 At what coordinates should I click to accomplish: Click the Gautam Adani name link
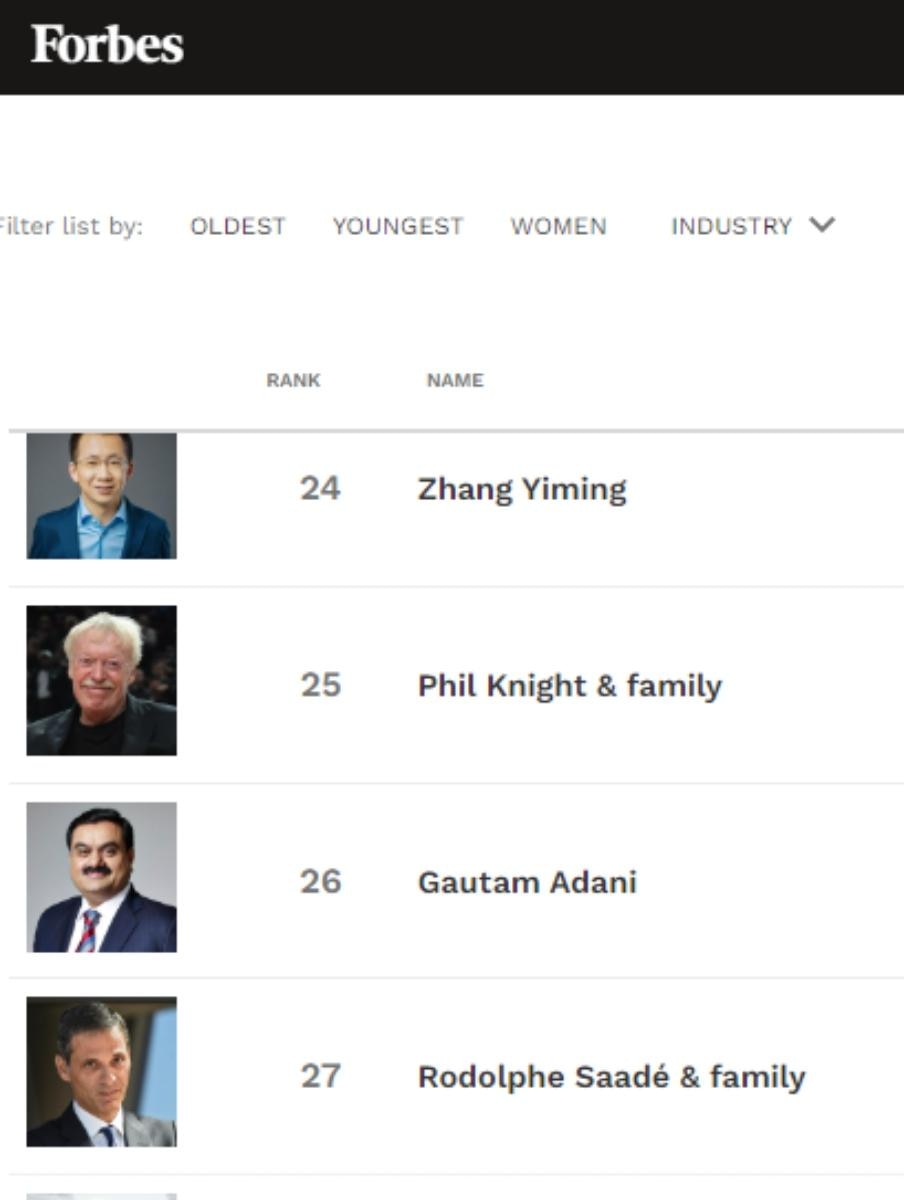(x=527, y=882)
